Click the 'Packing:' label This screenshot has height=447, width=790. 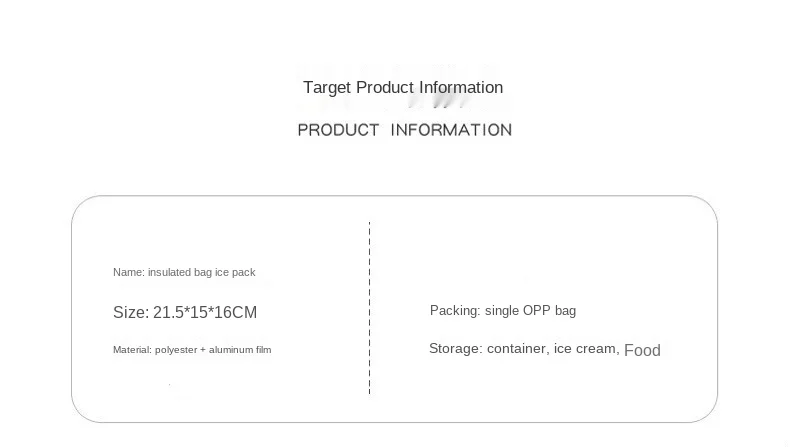(455, 310)
